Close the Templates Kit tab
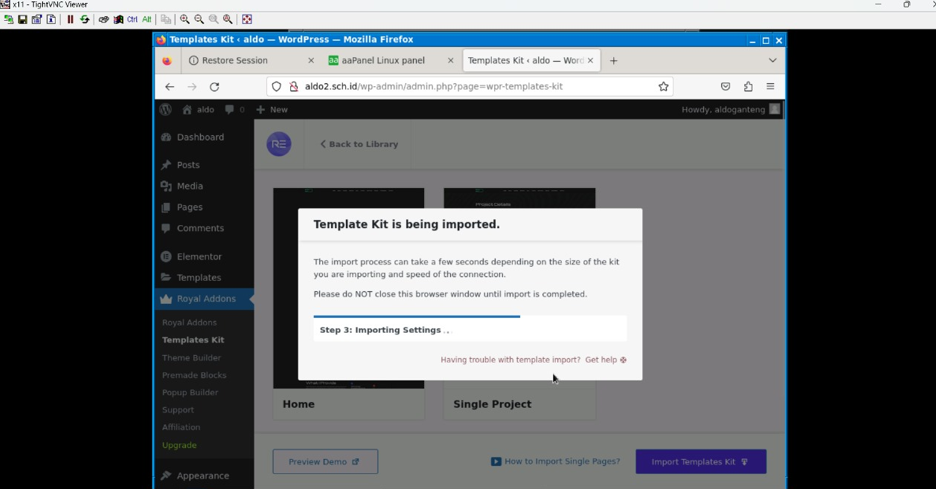The image size is (936, 489). pos(590,60)
